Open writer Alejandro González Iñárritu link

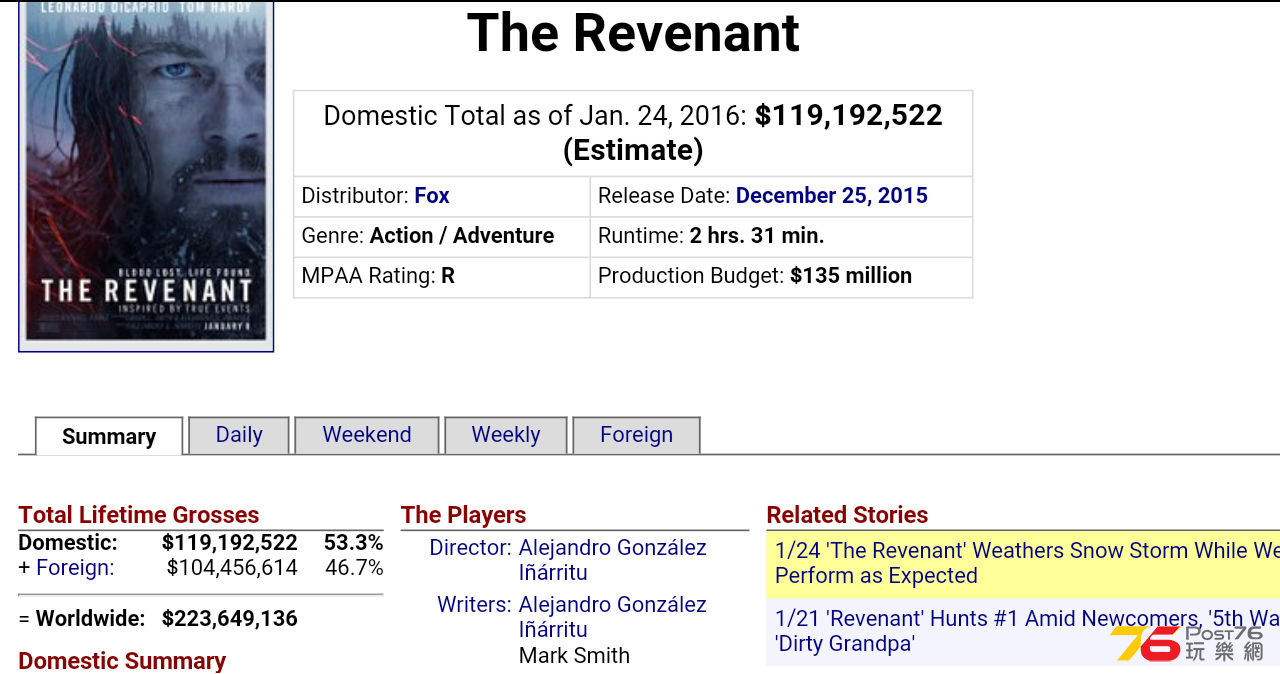(612, 617)
